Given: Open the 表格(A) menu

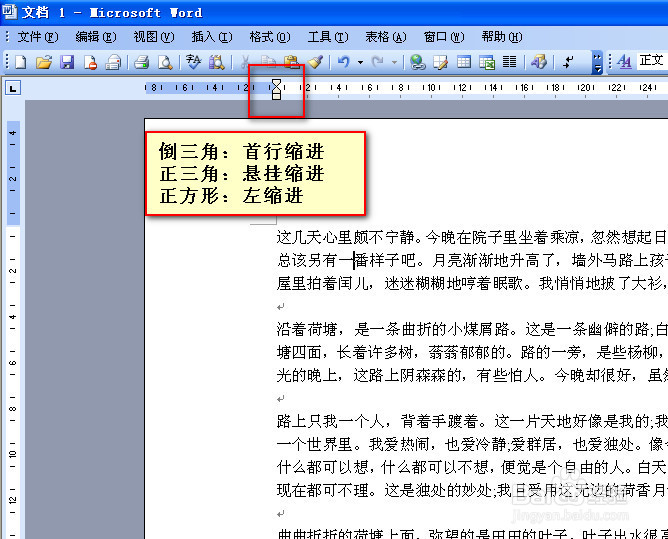Looking at the screenshot, I should tap(386, 37).
